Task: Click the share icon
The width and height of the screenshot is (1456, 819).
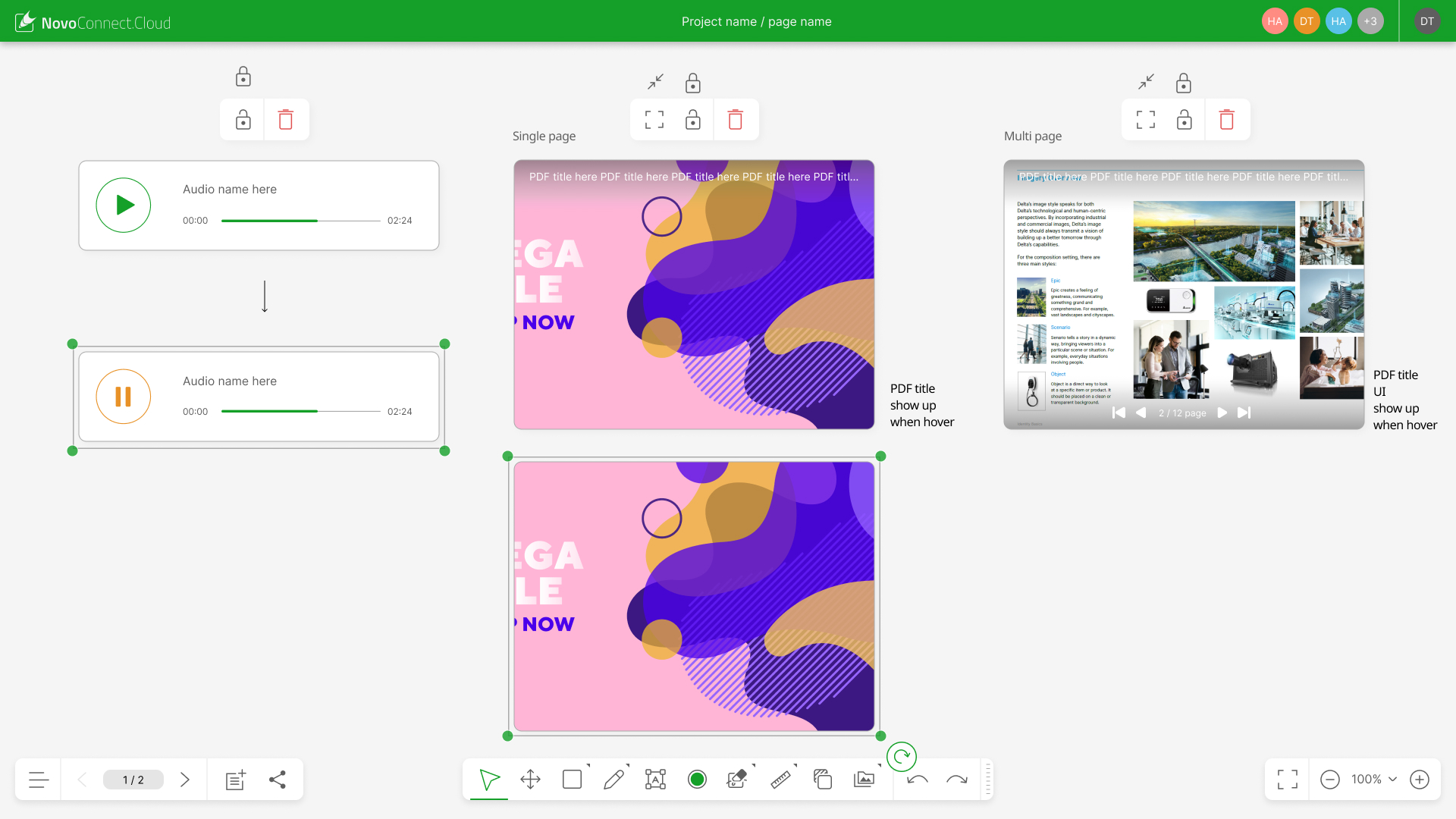Action: coord(278,780)
